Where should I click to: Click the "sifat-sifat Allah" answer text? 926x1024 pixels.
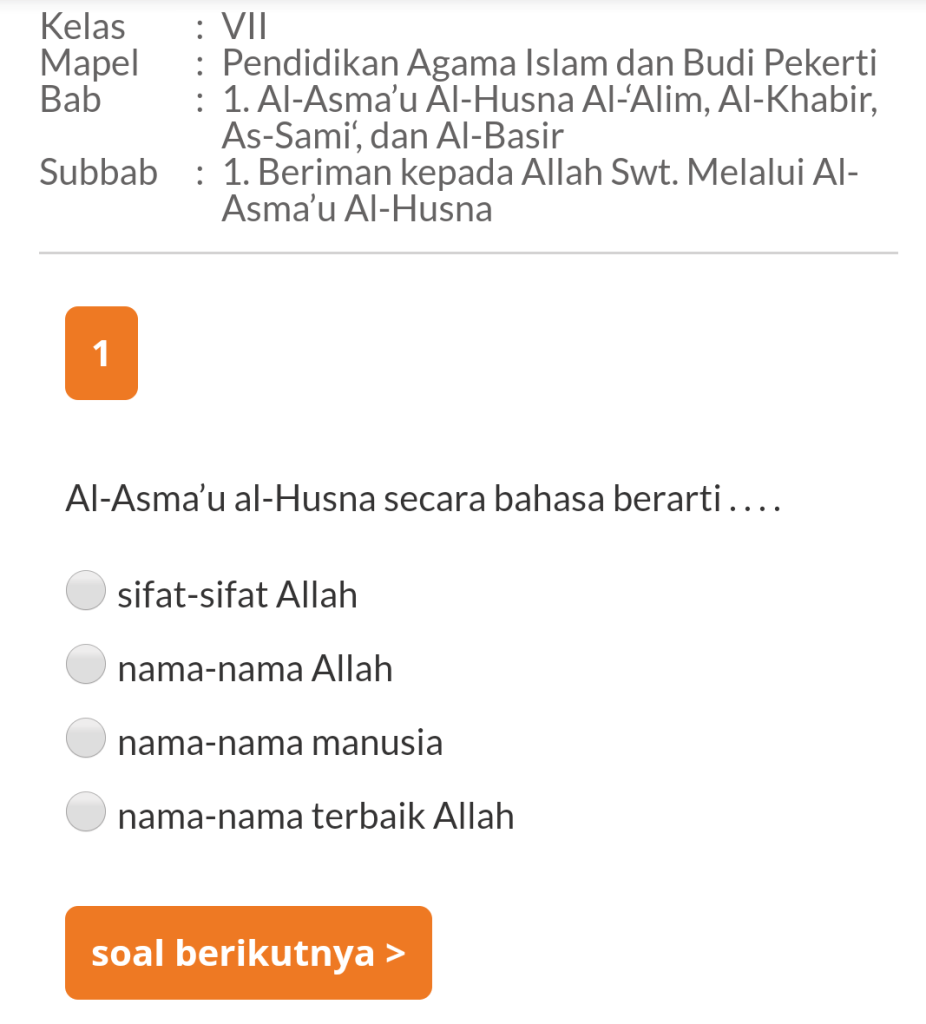237,596
